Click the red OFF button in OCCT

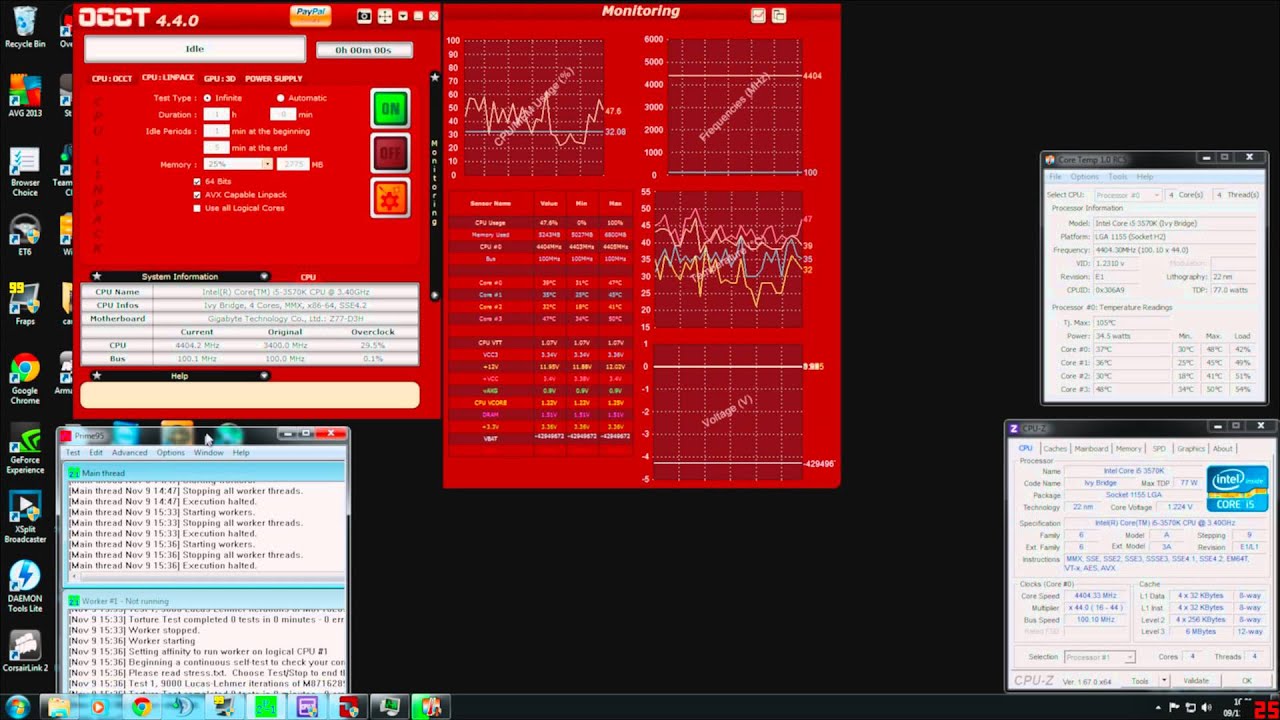tap(390, 153)
